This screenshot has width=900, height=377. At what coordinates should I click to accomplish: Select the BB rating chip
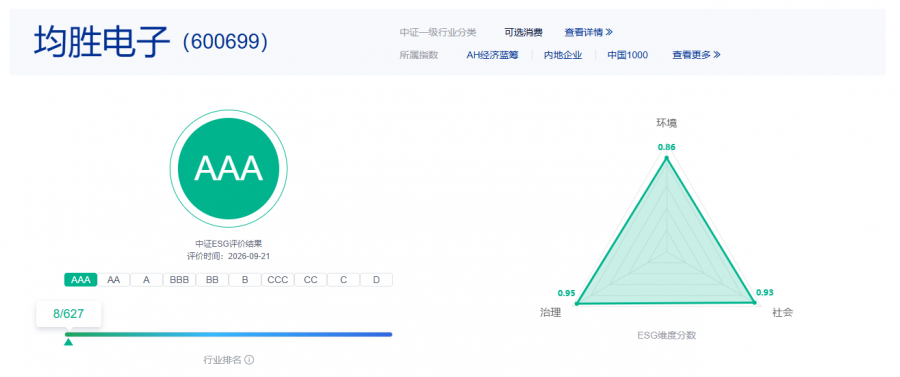coord(212,279)
